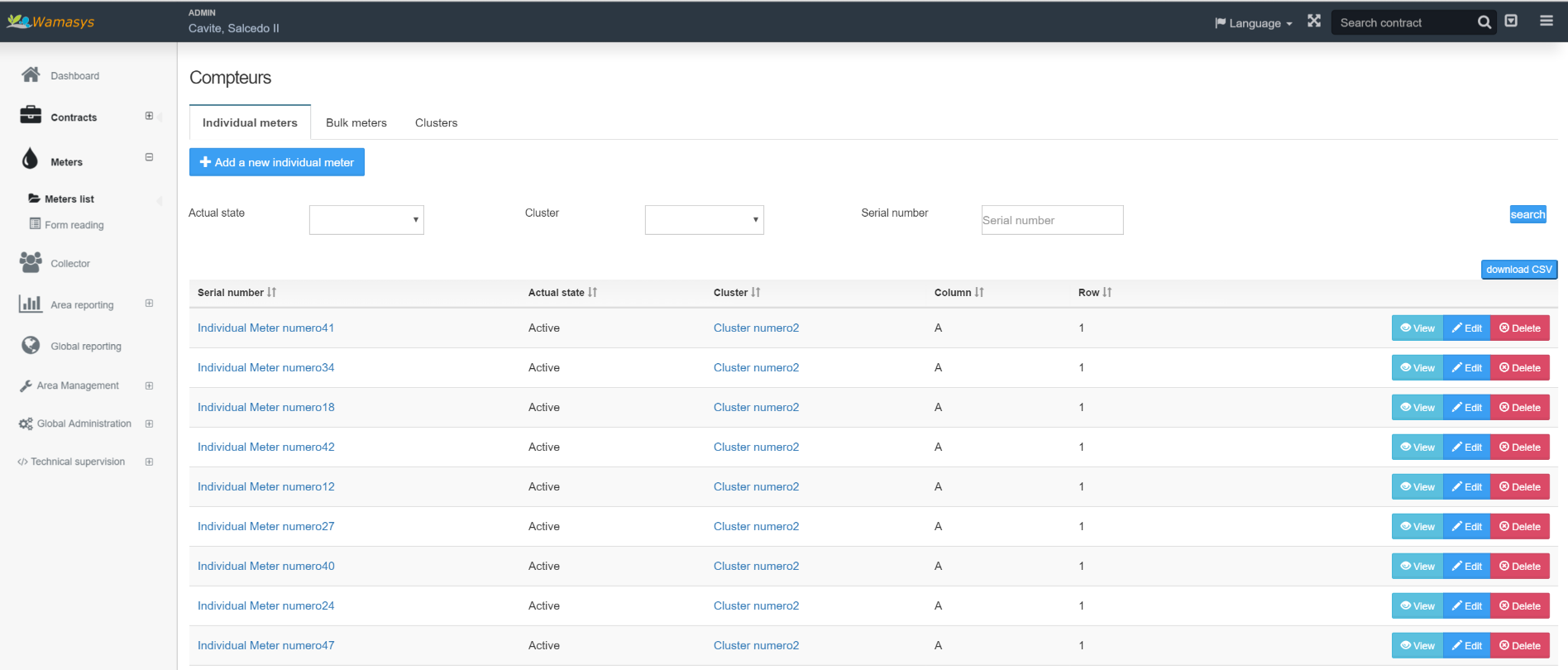Expand the Contracts menu

[149, 116]
